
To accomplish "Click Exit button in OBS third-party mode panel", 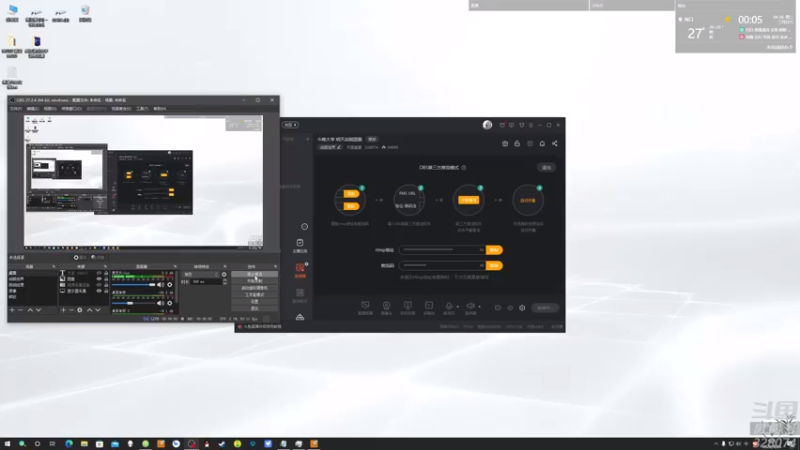I will [x=546, y=167].
